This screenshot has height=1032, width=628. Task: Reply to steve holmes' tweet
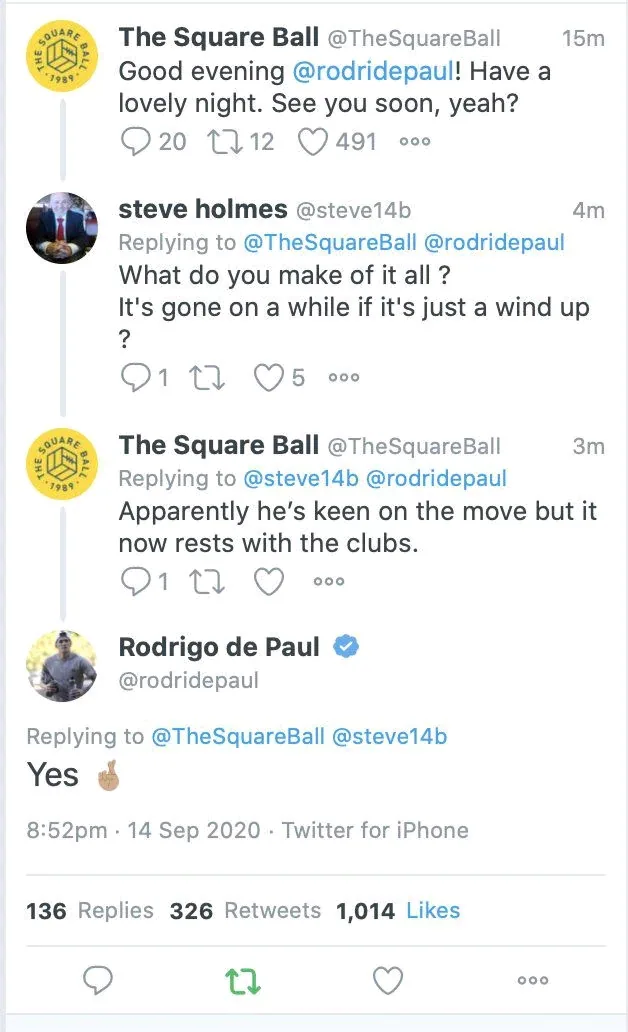click(x=134, y=377)
